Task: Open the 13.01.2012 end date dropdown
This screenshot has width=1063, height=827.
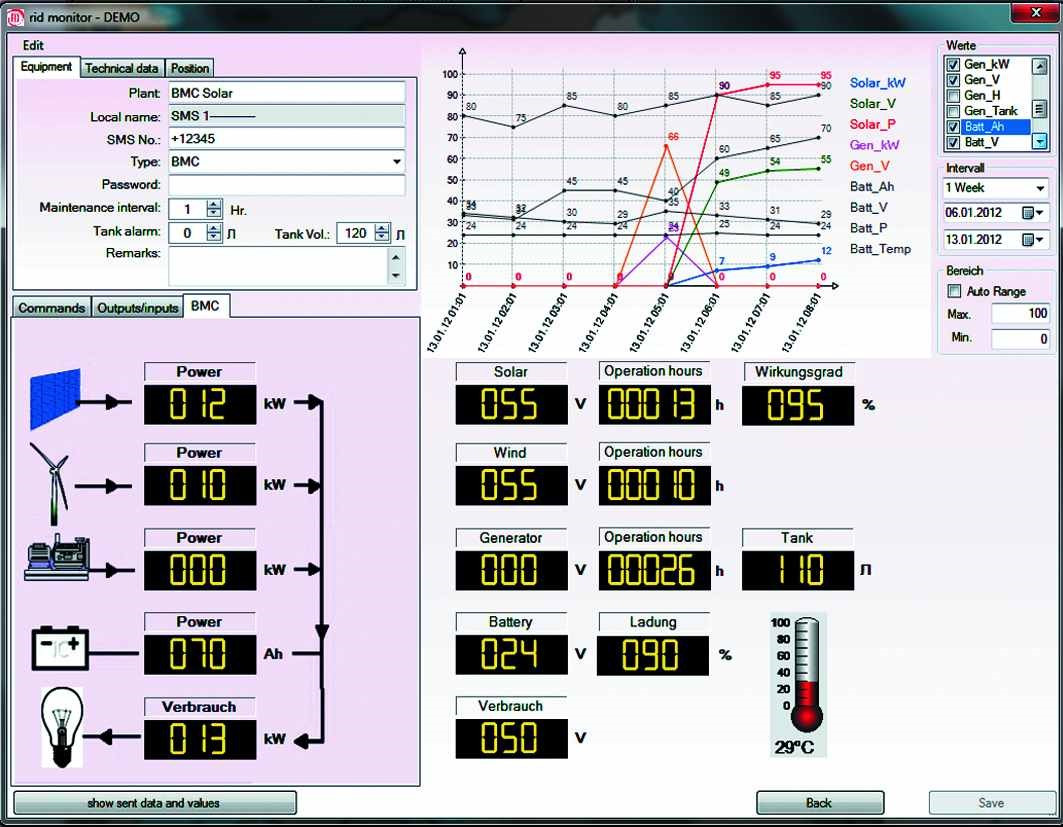Action: [1032, 240]
